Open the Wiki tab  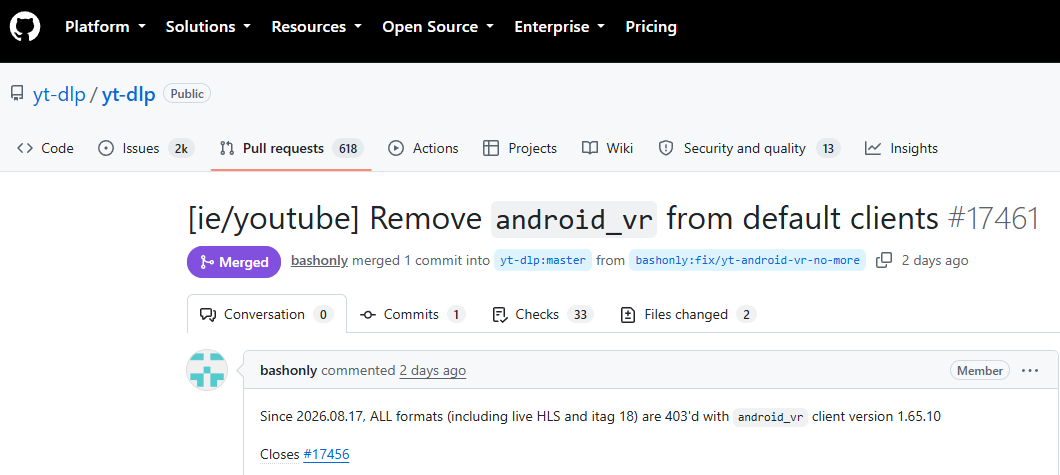[607, 149]
